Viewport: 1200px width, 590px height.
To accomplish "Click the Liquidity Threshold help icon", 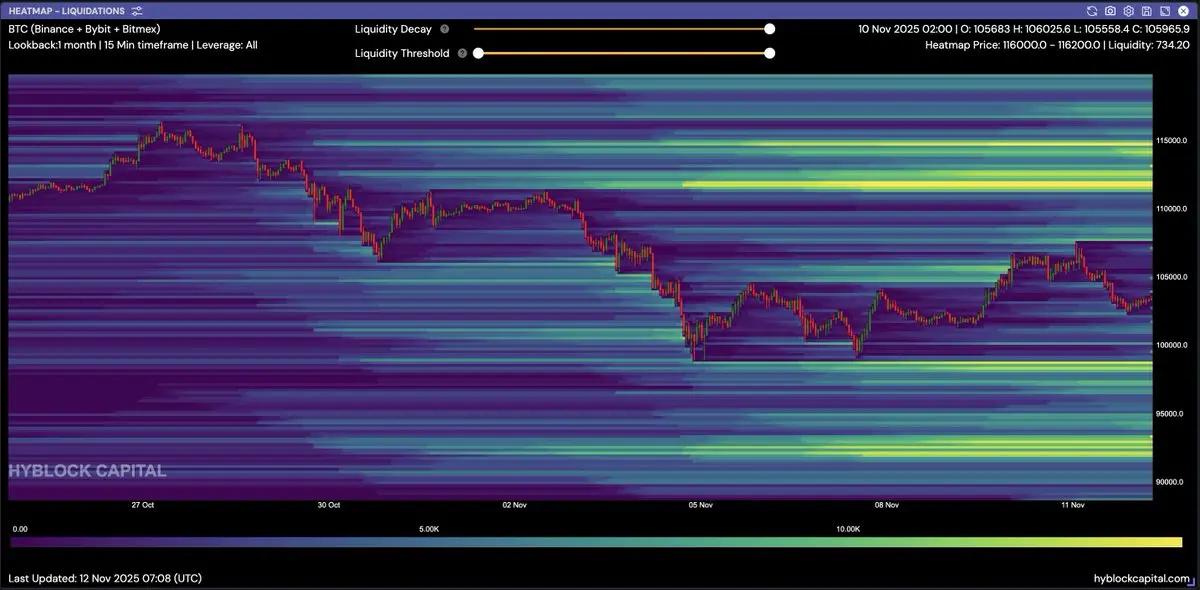I will click(x=462, y=54).
